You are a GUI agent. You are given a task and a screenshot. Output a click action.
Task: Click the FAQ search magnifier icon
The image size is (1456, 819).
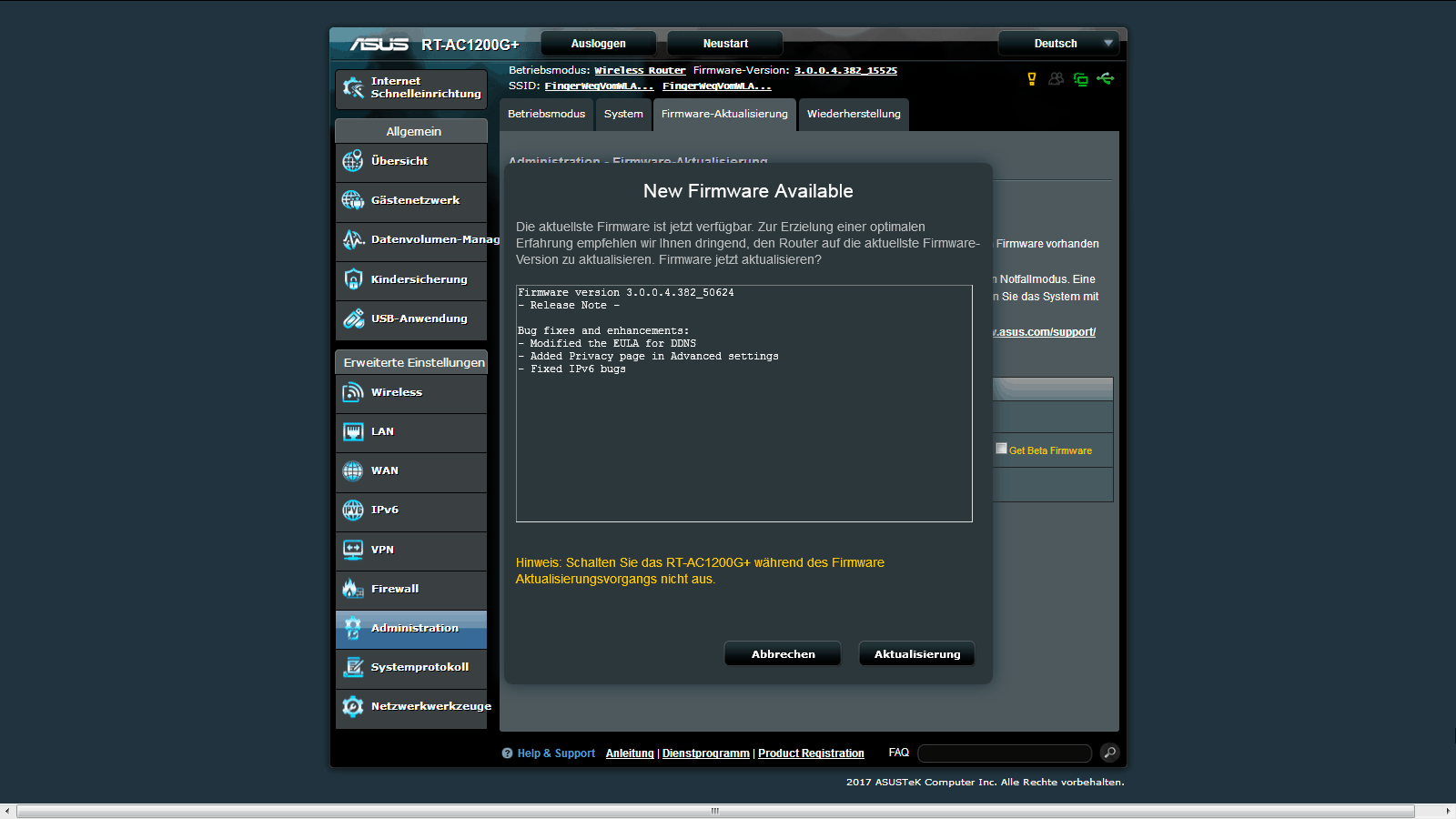[x=1109, y=753]
